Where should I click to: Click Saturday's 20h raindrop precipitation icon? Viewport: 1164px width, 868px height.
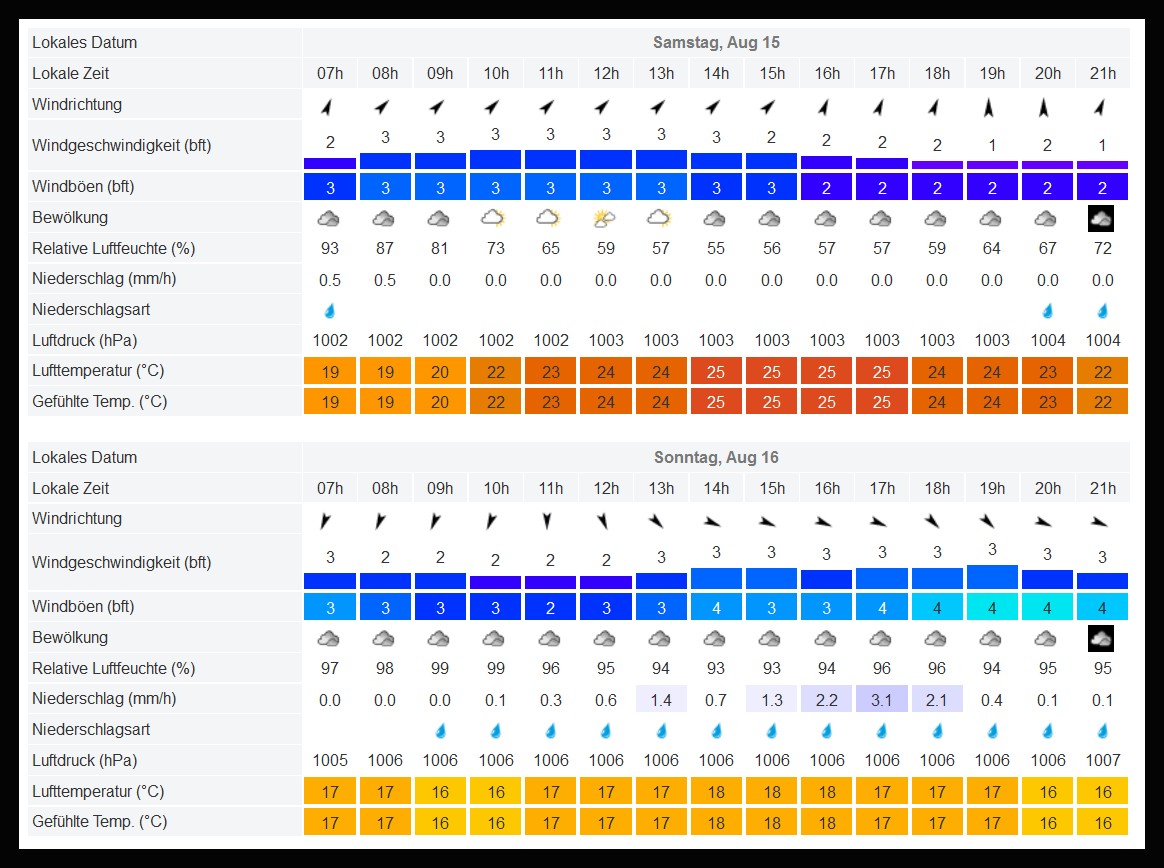tap(1047, 310)
